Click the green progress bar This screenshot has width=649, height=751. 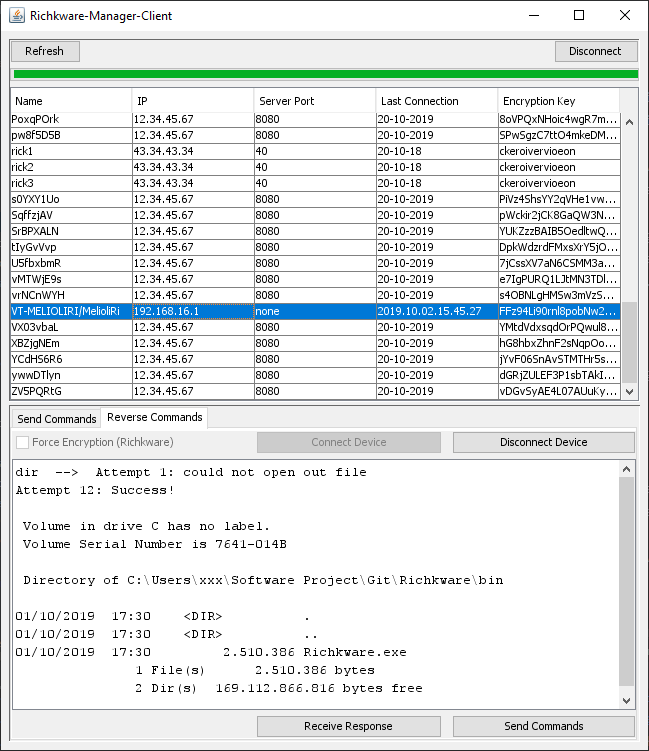(x=326, y=74)
